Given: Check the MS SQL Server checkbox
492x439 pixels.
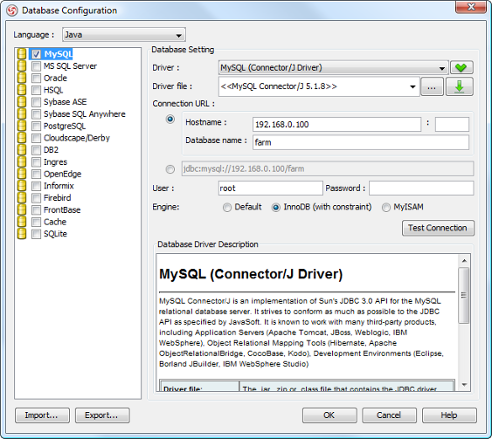Looking at the screenshot, I should click(x=36, y=66).
